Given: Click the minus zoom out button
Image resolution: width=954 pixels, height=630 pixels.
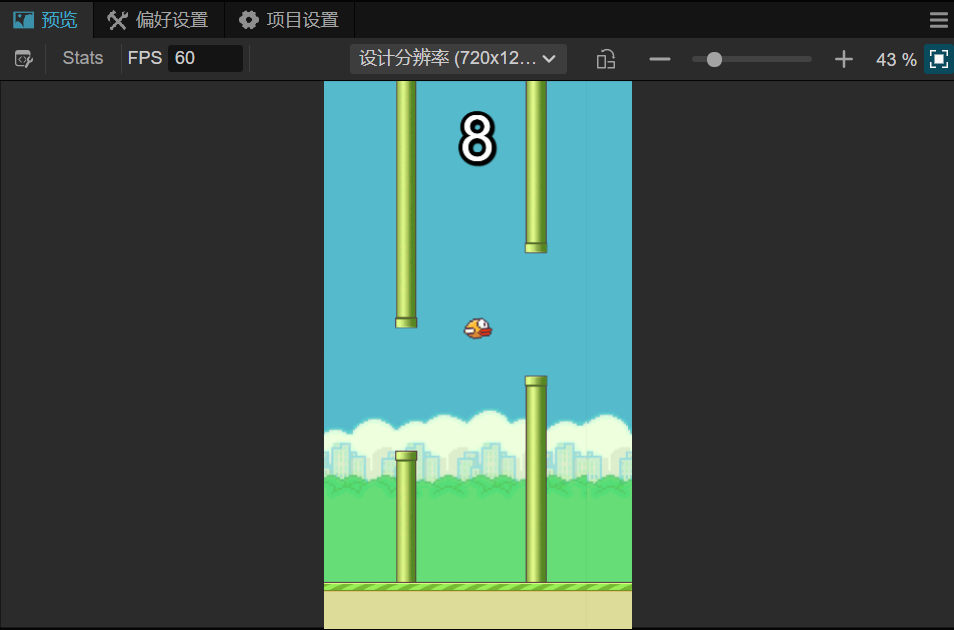Looking at the screenshot, I should (660, 59).
